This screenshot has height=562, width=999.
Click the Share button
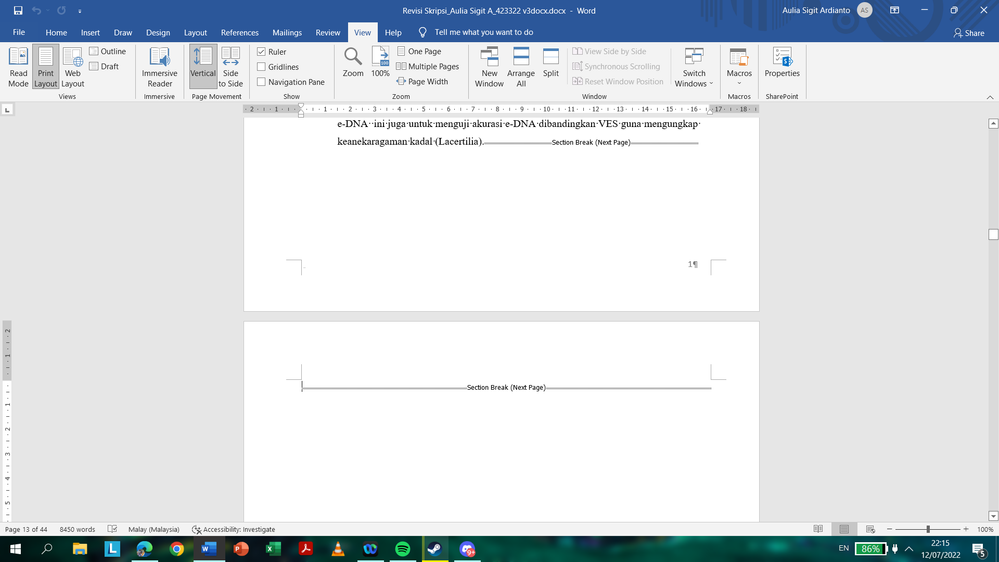pos(969,32)
